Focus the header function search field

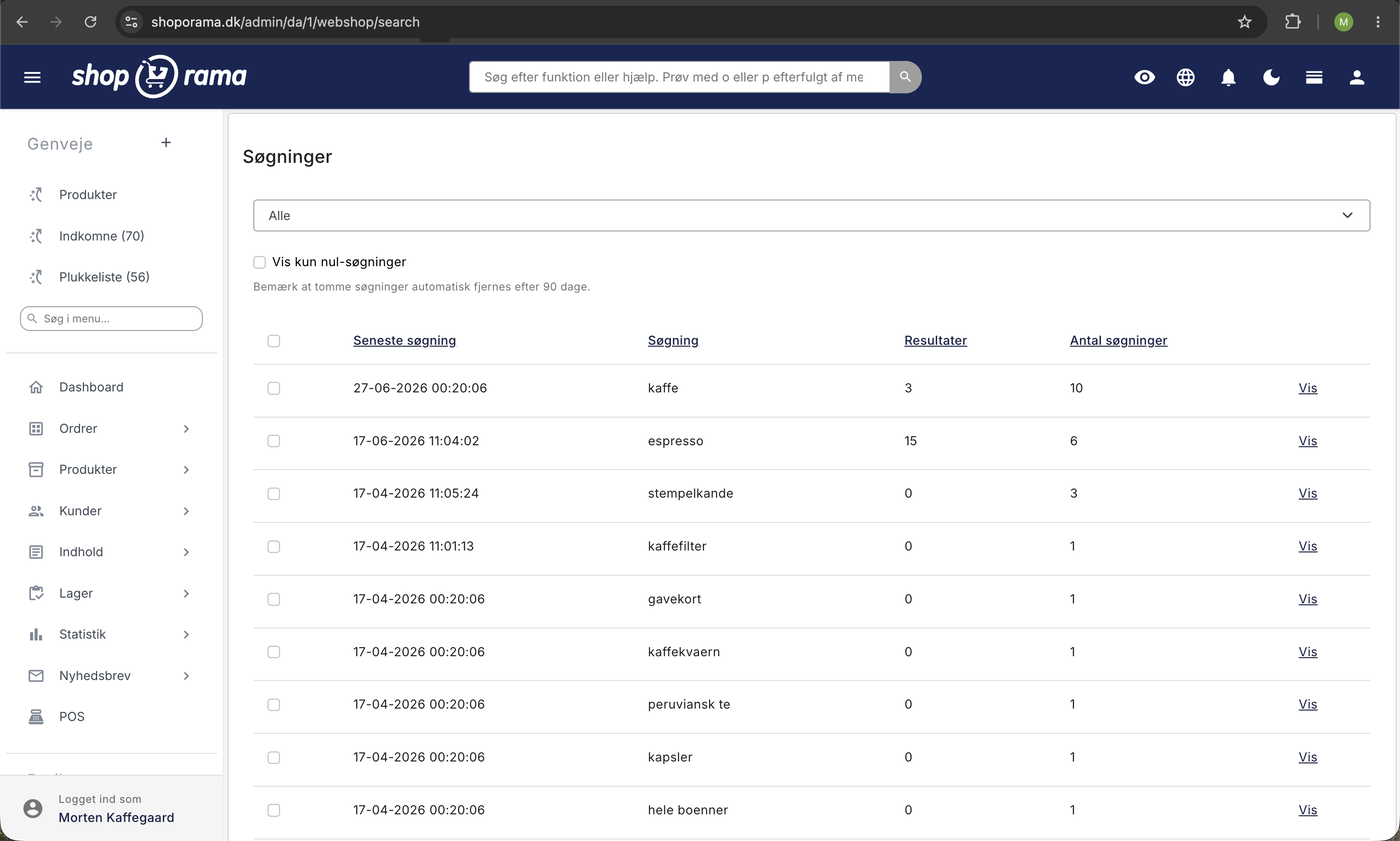(x=679, y=77)
